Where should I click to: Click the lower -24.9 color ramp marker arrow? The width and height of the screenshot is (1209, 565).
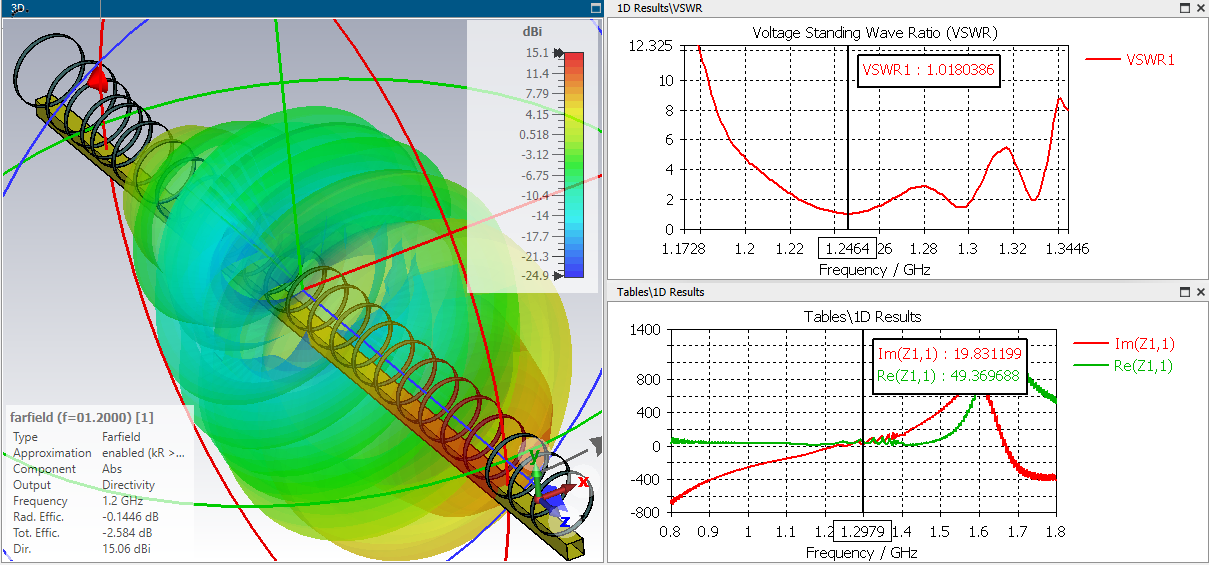557,273
